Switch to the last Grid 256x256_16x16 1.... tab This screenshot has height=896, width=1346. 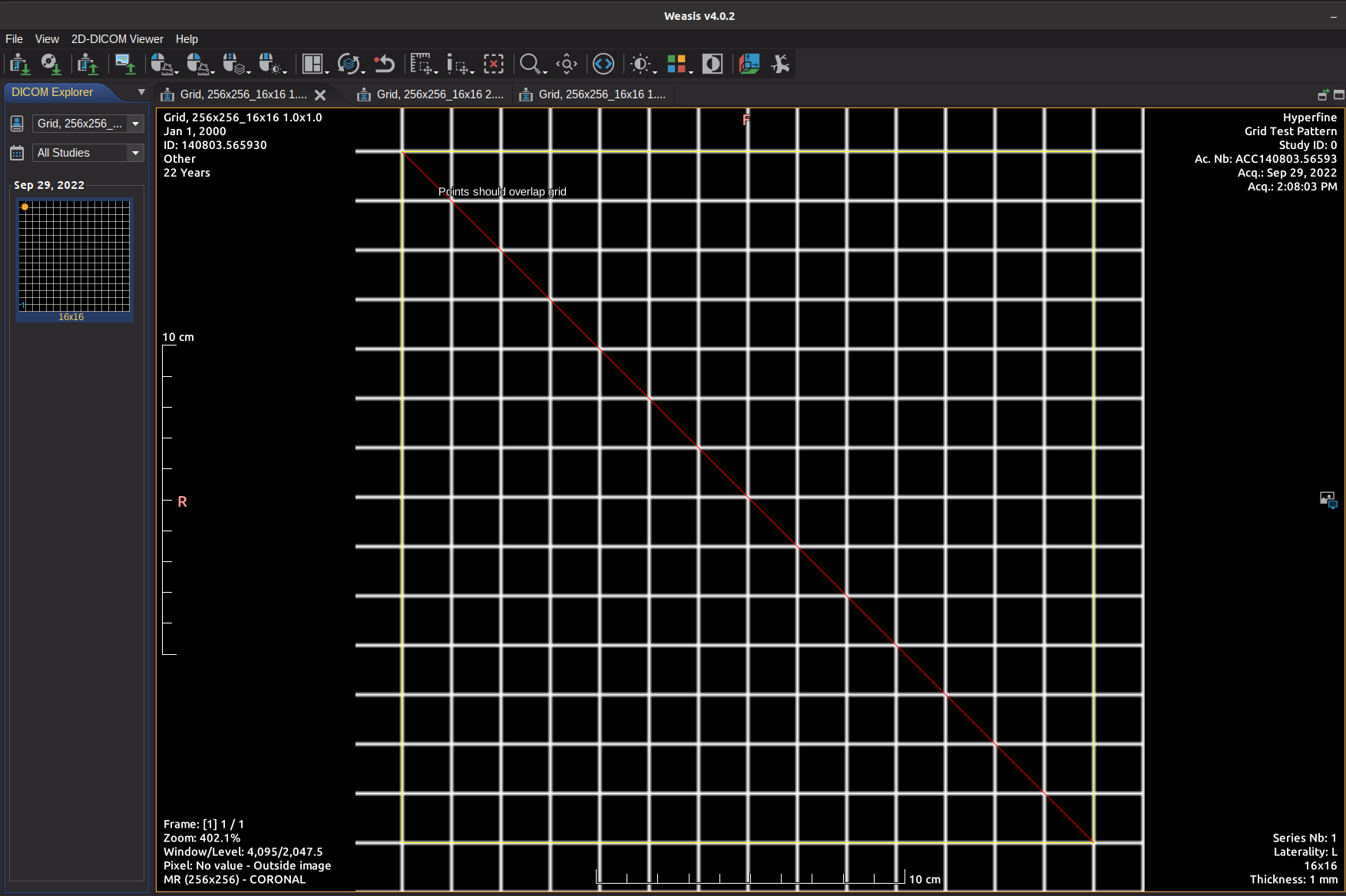coord(602,94)
